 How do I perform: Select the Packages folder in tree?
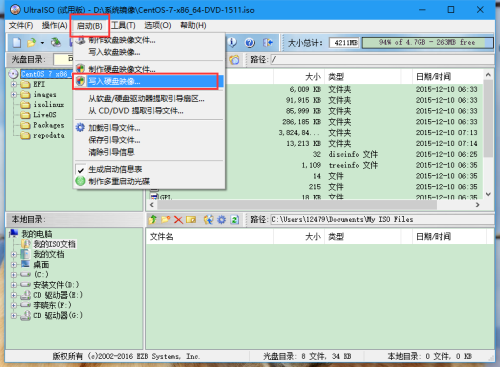coord(49,125)
